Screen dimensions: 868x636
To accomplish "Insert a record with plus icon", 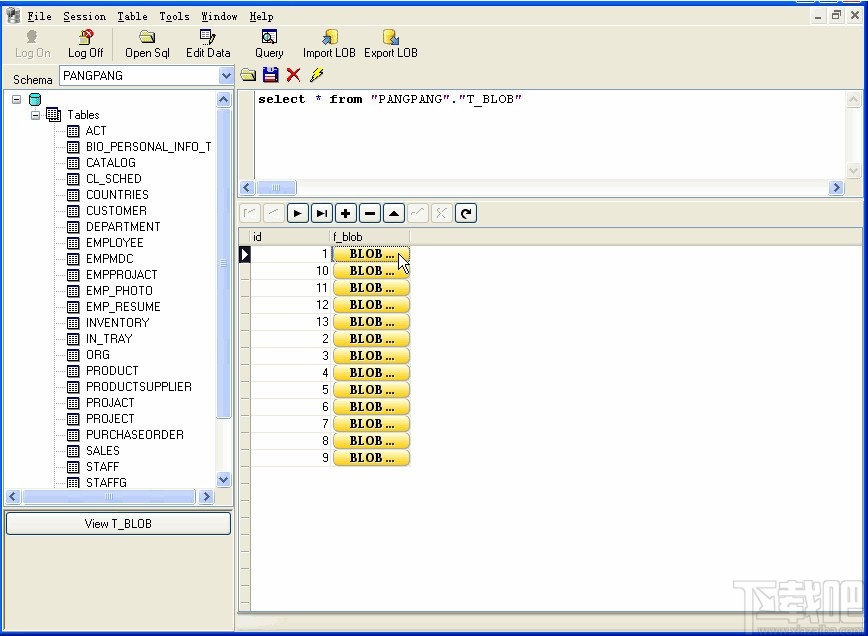I will tap(345, 212).
